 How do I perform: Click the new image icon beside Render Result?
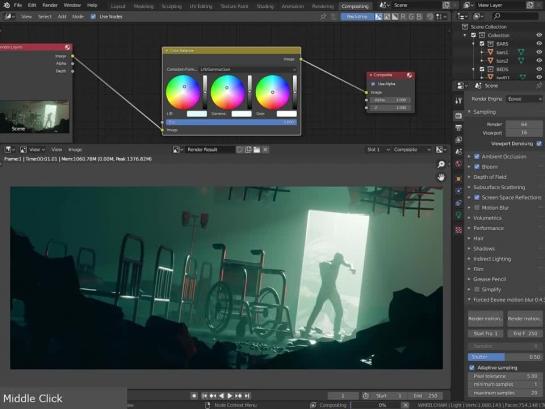(248, 150)
